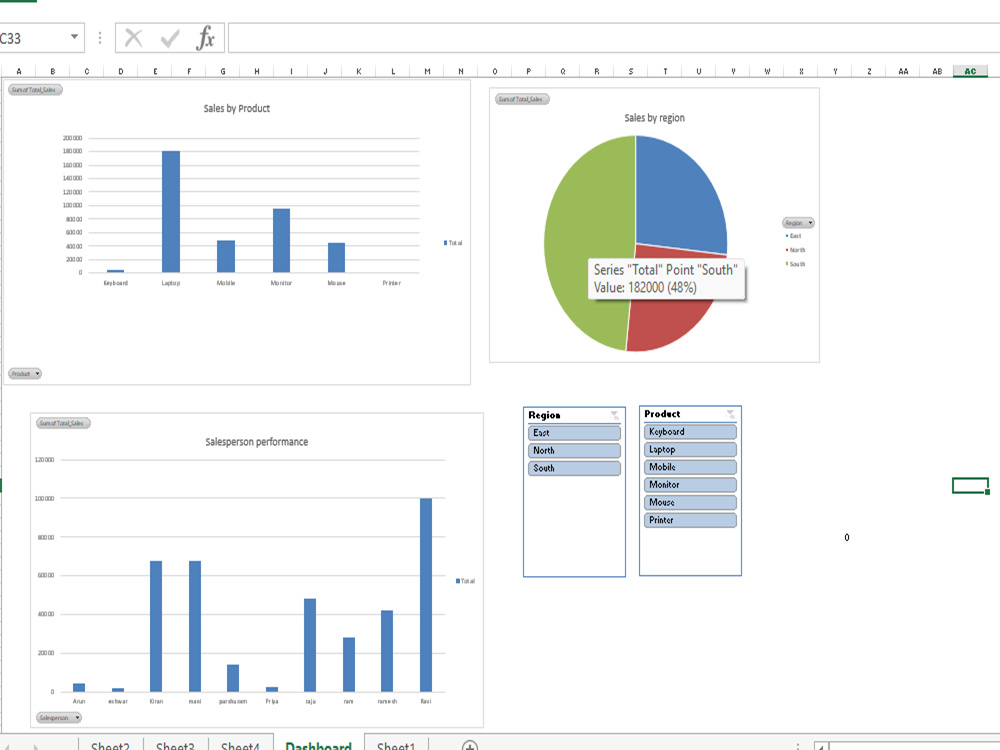Click Sum of Total_Sales button in Sales by Product chart
The image size is (1000, 750).
point(35,90)
